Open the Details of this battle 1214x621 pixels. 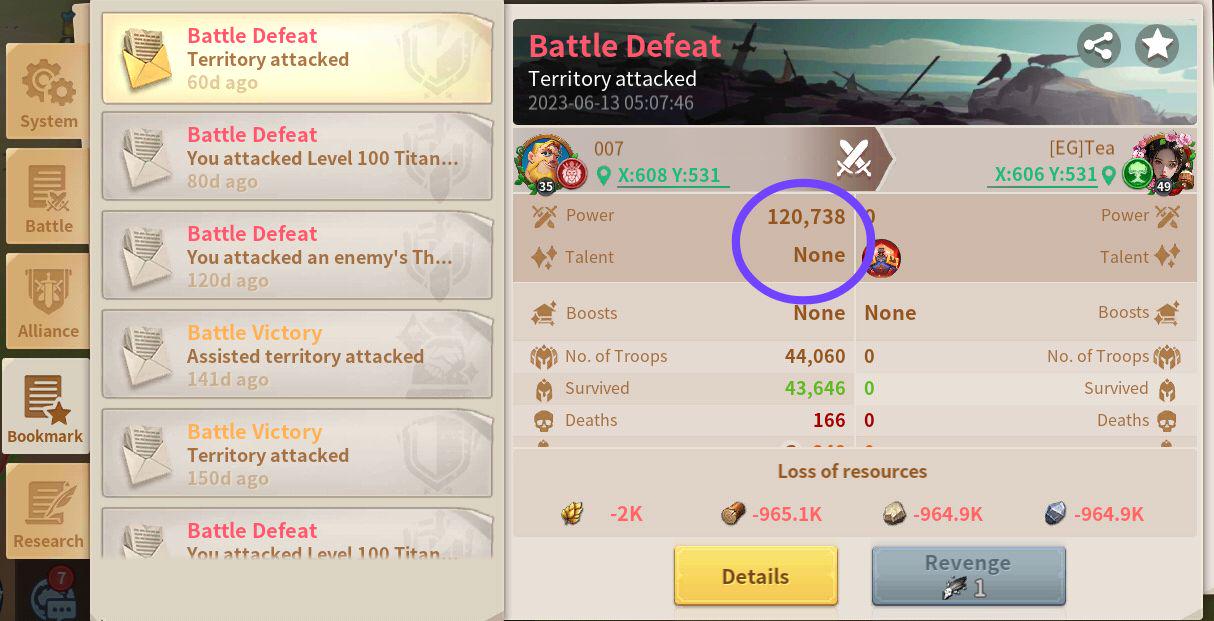756,576
